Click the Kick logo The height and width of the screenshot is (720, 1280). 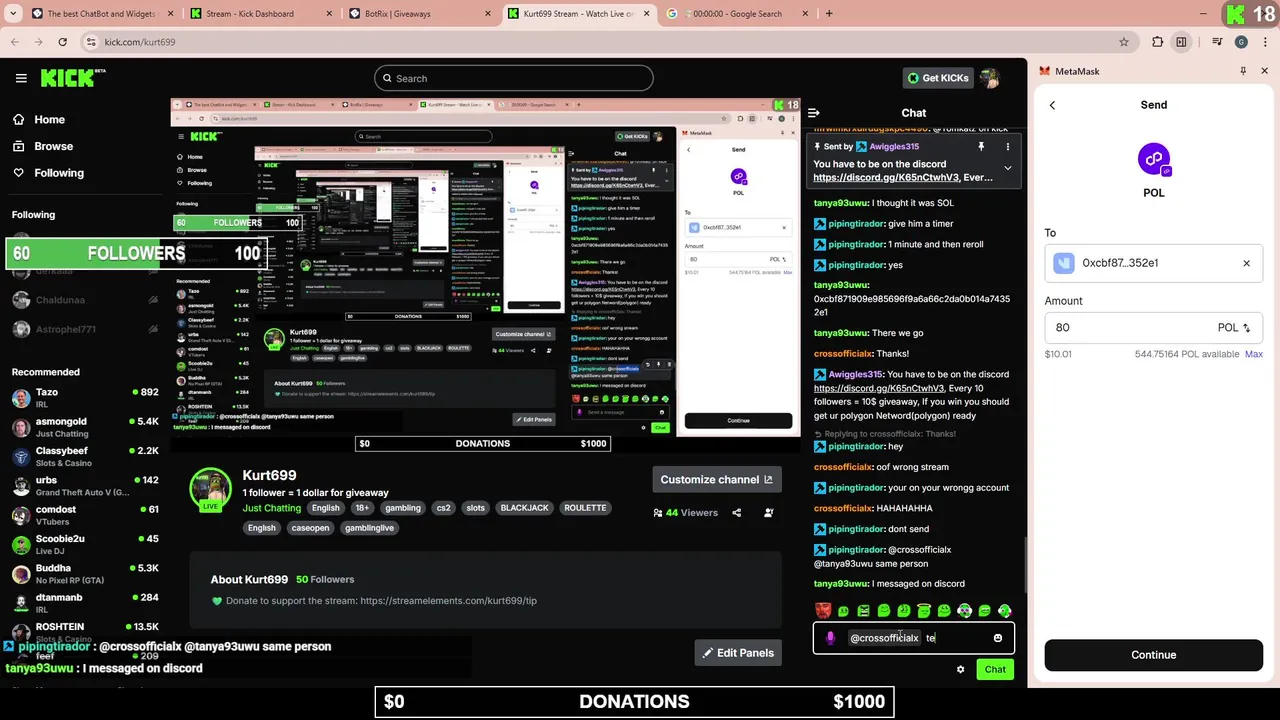click(72, 78)
